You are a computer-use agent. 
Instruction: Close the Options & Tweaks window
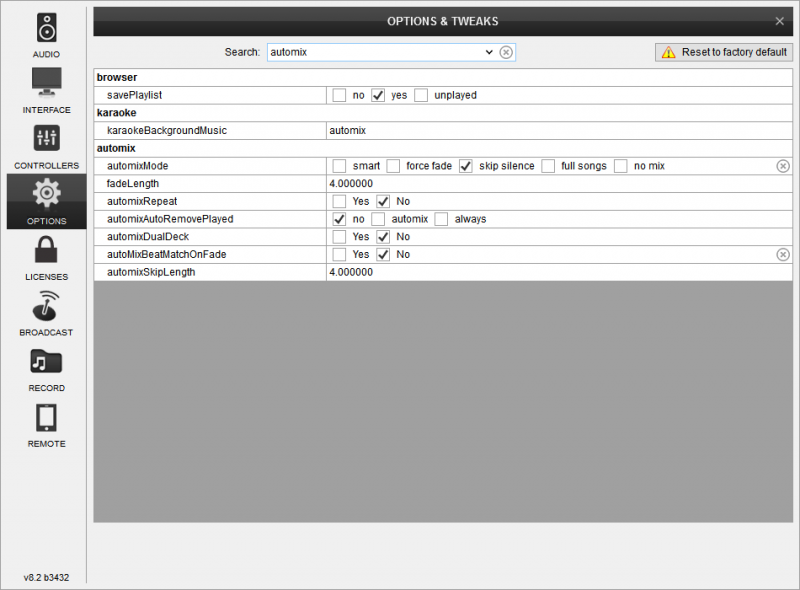[780, 21]
